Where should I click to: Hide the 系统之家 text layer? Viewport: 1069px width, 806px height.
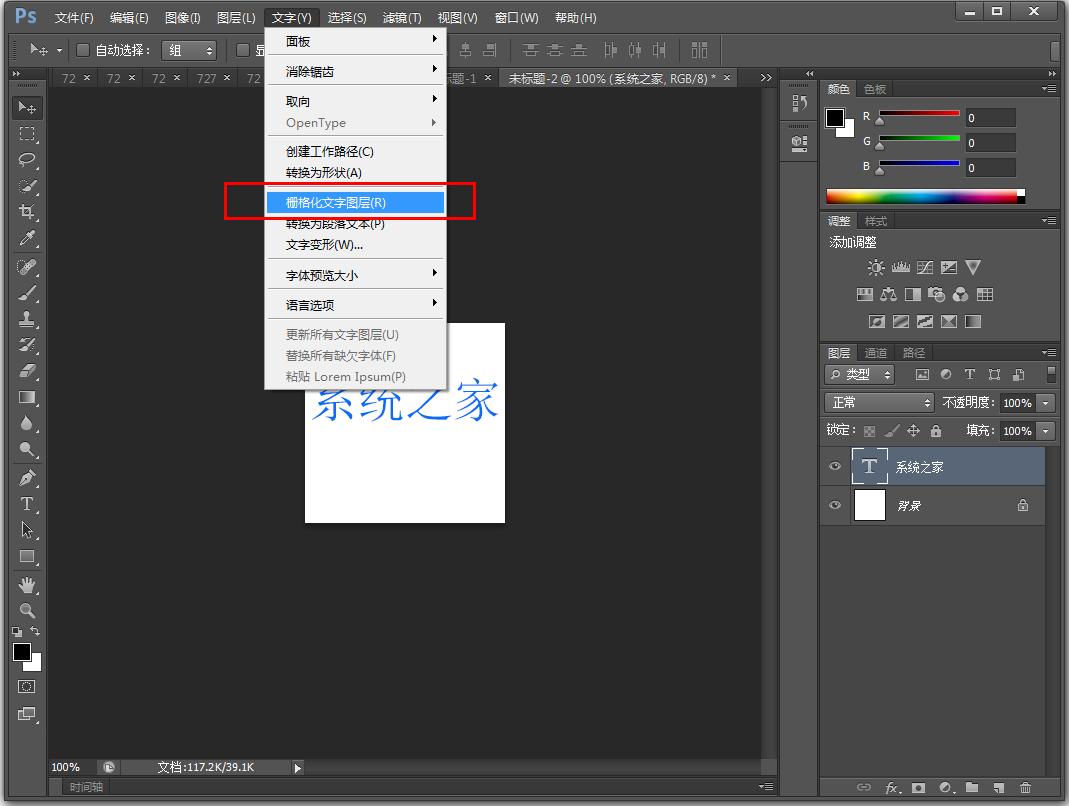834,466
